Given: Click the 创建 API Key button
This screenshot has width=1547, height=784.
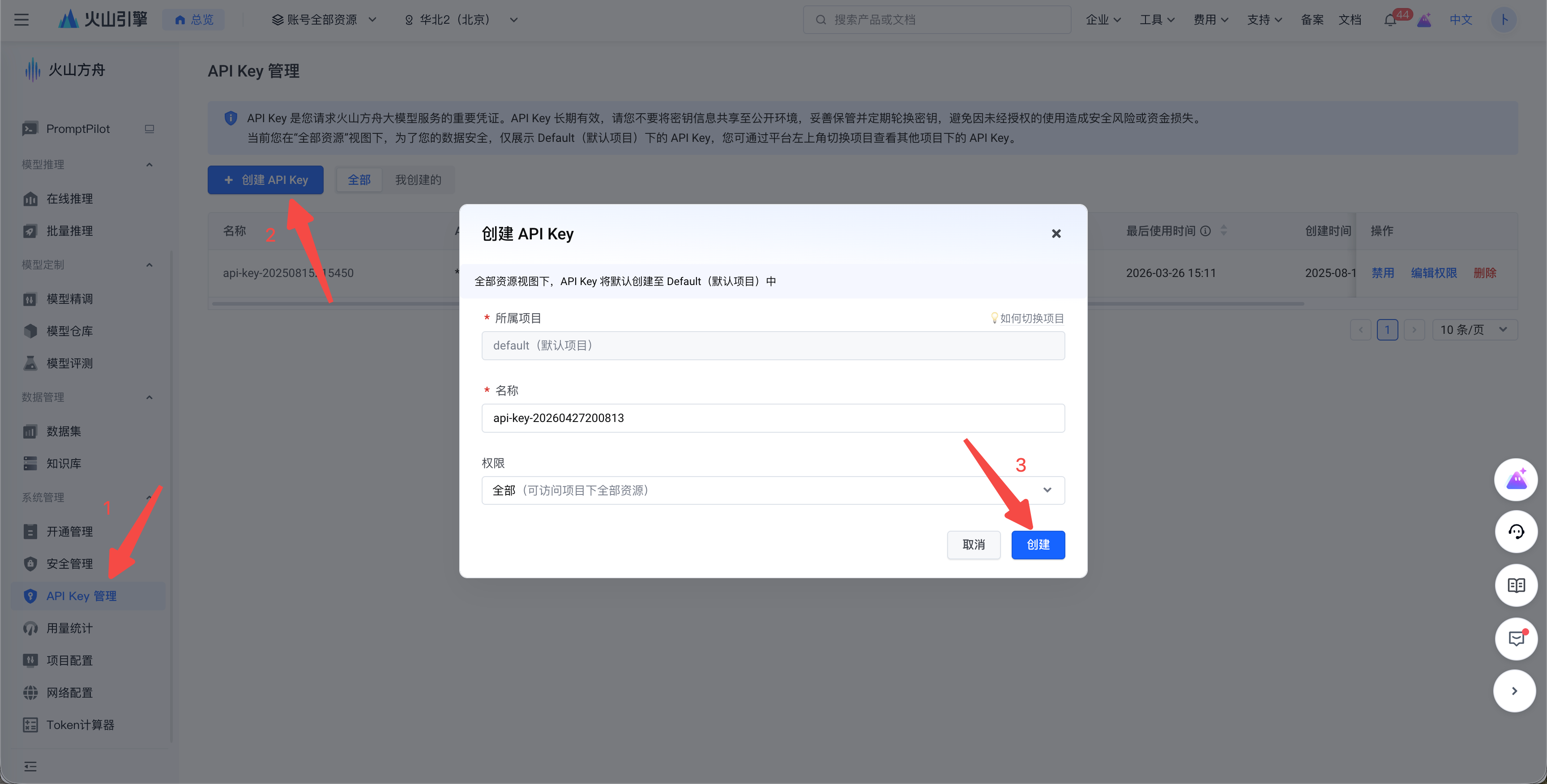Looking at the screenshot, I should point(265,180).
